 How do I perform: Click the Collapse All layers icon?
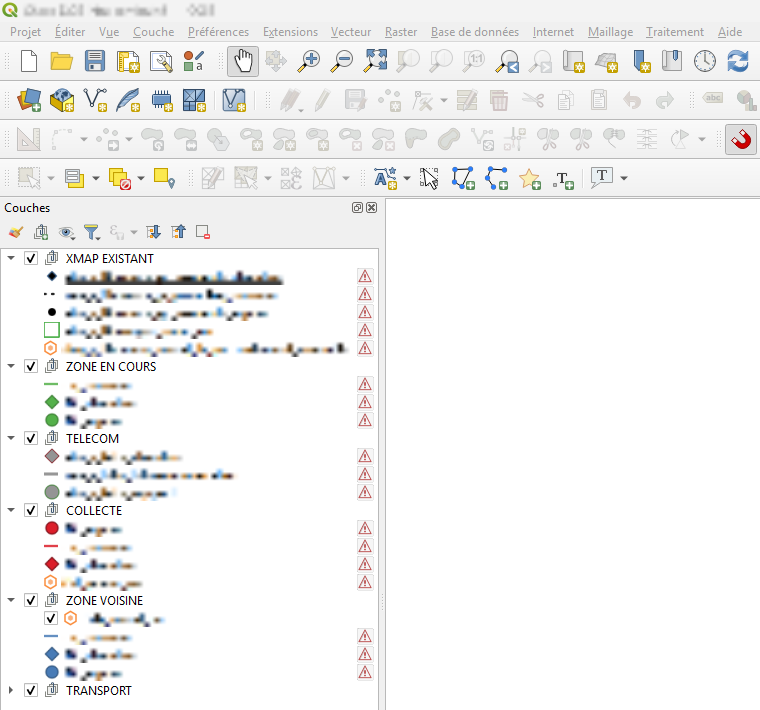click(178, 233)
